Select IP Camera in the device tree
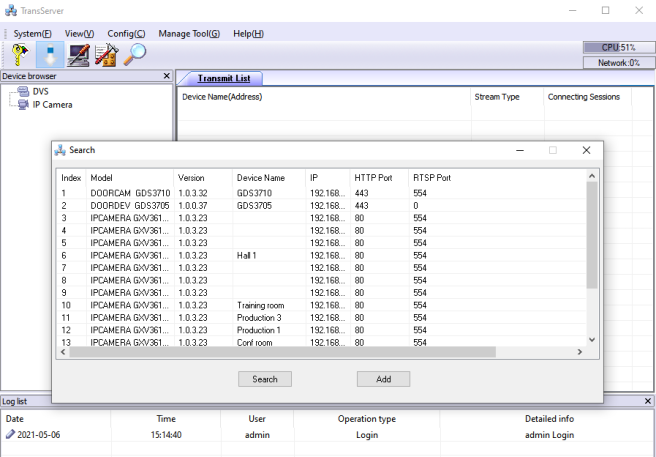 pyautogui.click(x=52, y=104)
